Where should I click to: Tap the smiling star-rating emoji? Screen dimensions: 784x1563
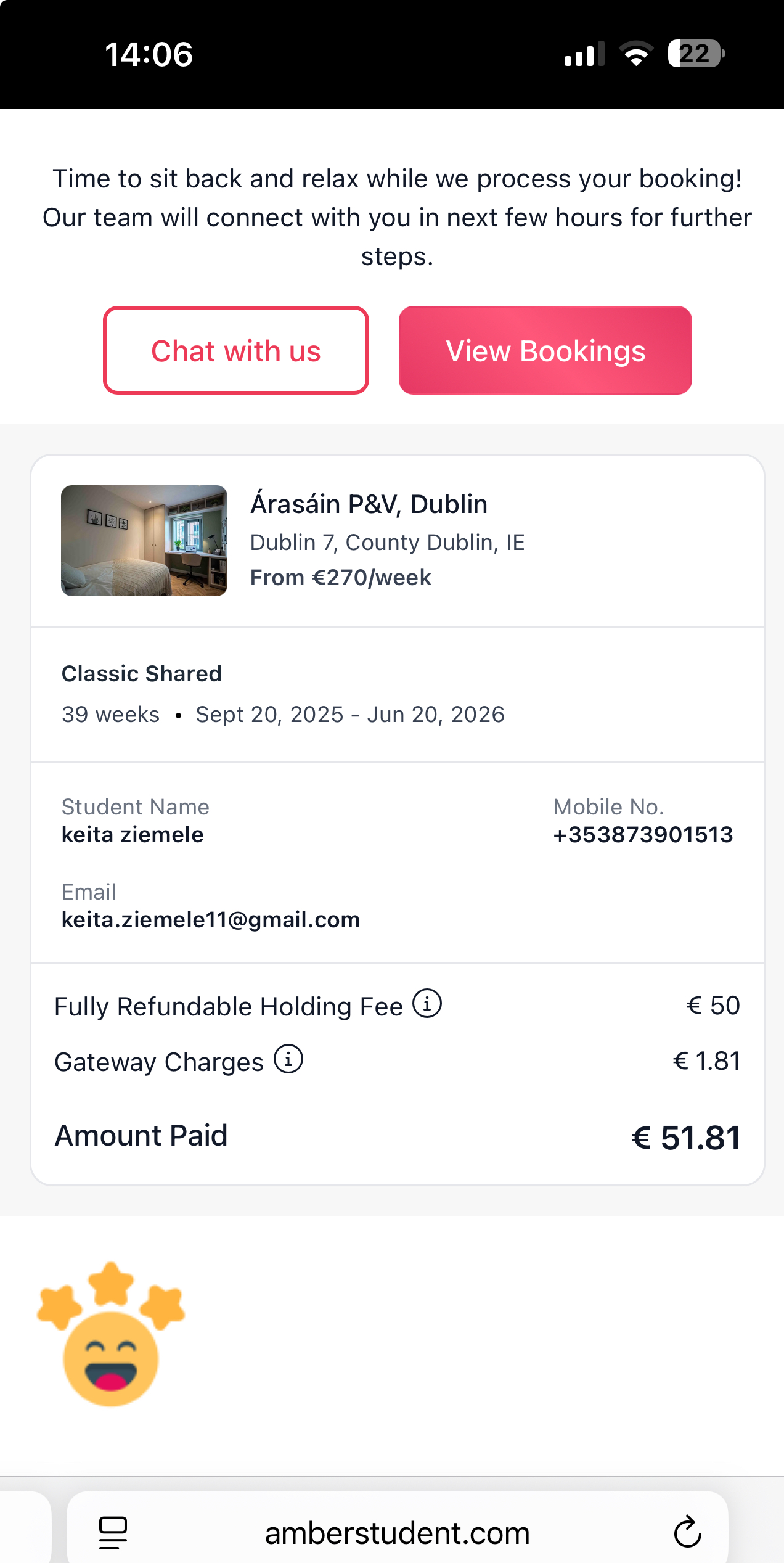pos(111,1335)
